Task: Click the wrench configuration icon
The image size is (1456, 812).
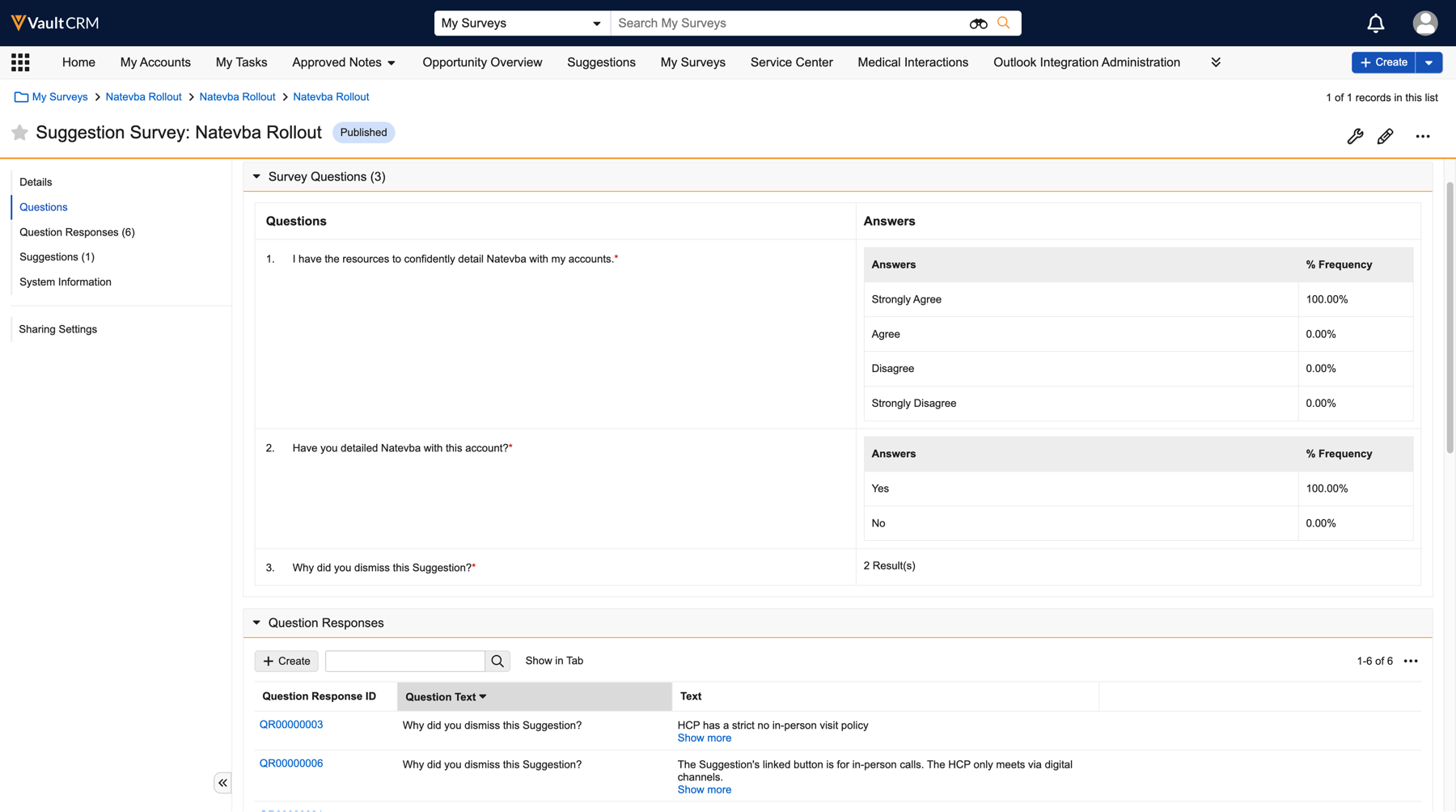Action: click(1355, 137)
